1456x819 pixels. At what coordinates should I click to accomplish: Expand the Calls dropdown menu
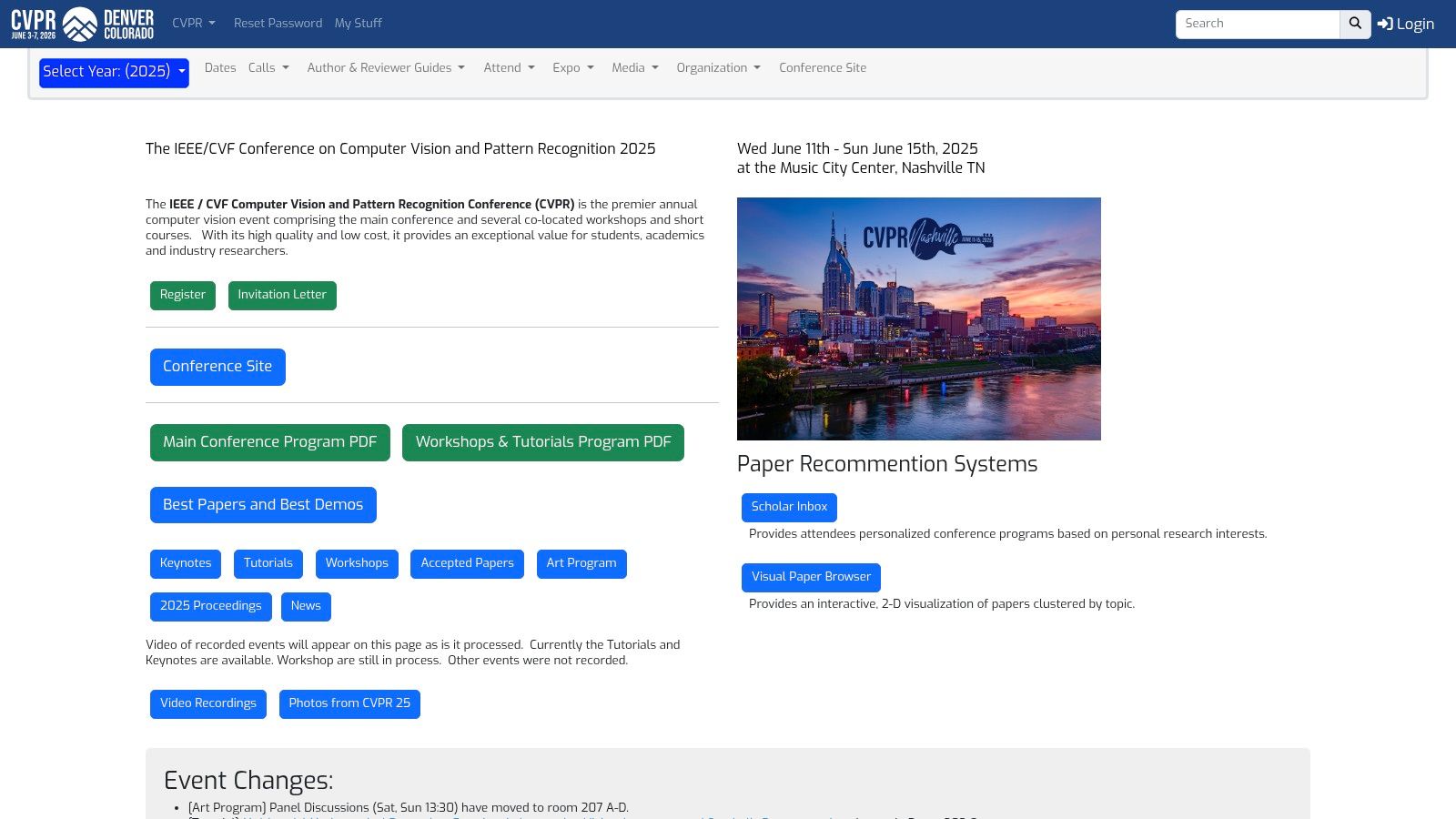point(268,67)
